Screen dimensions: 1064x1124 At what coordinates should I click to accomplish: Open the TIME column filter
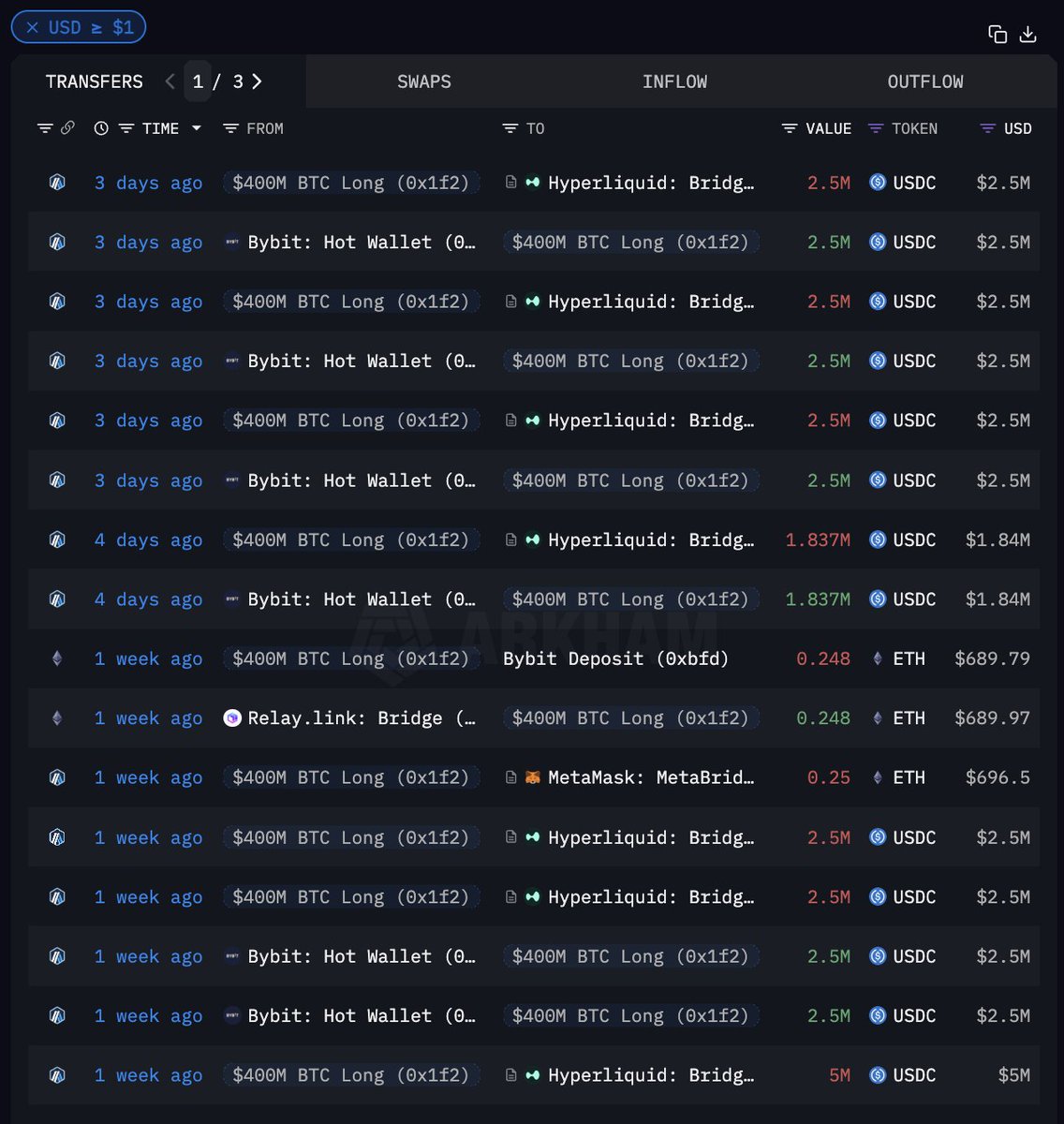(x=126, y=128)
